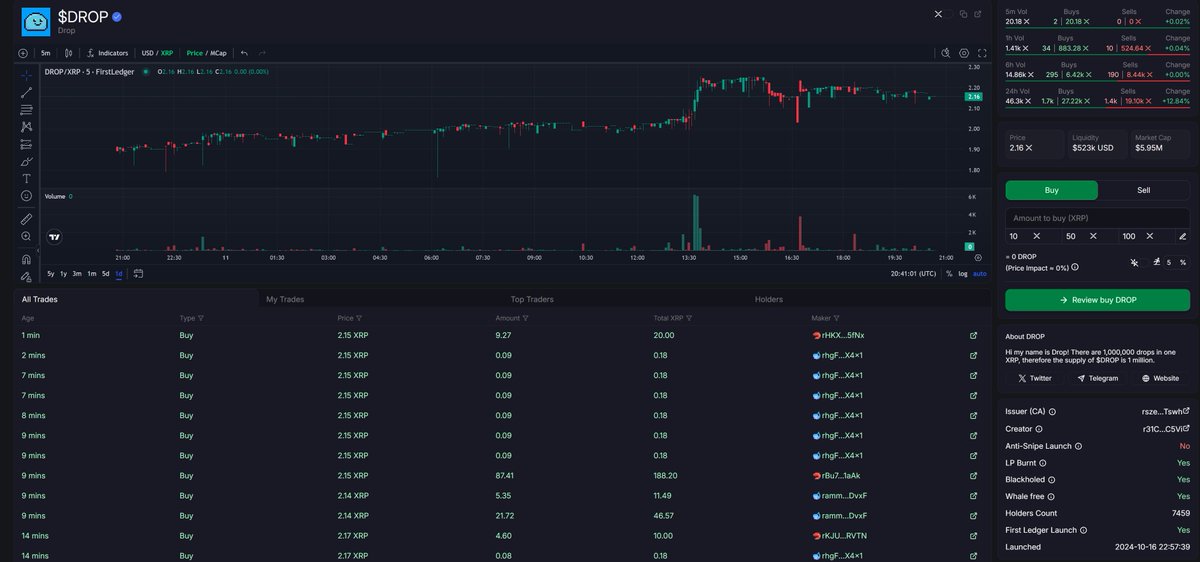Open the emoji icons tool
Viewport: 1200px width, 562px height.
tap(26, 195)
